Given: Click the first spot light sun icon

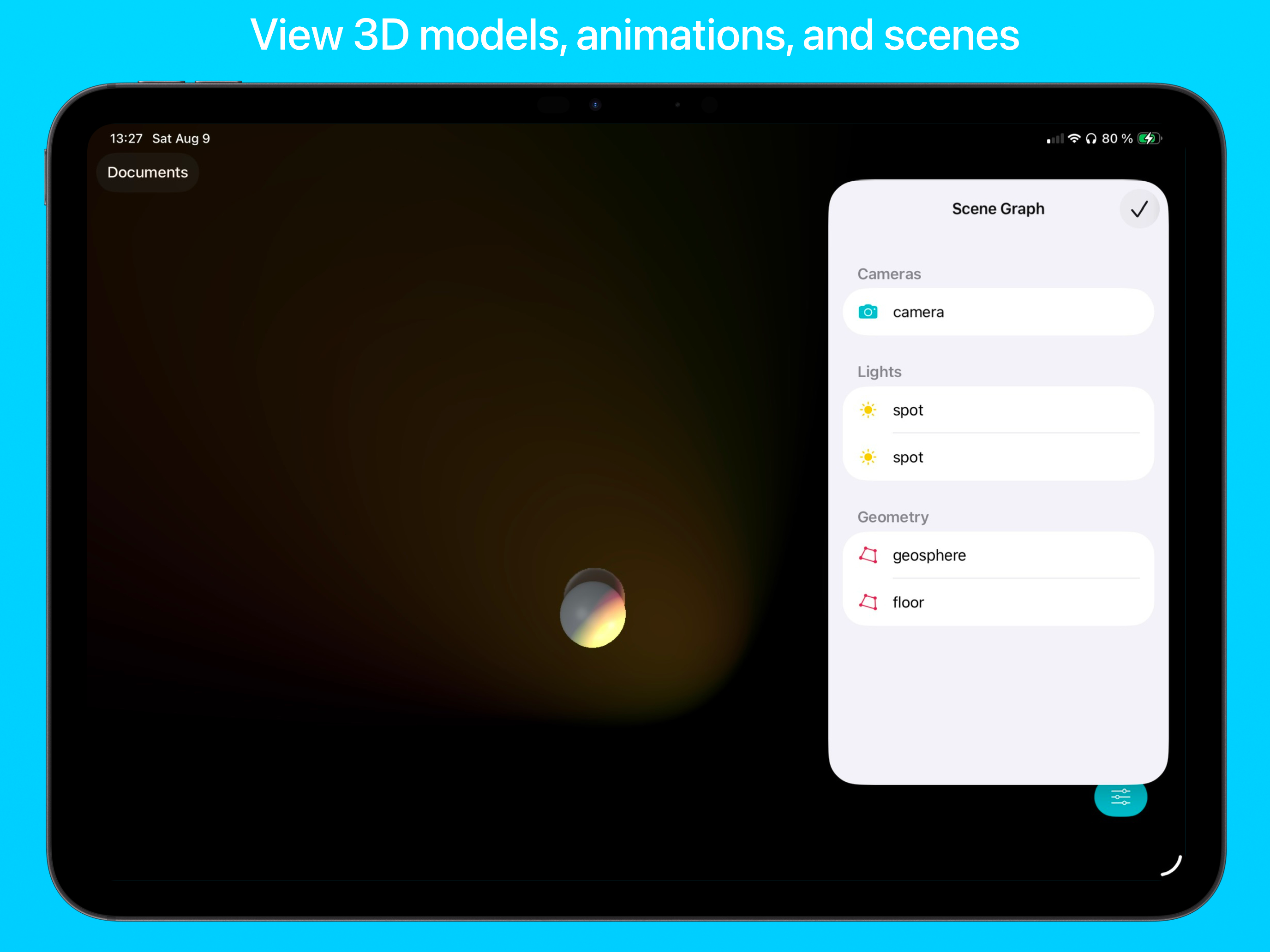Looking at the screenshot, I should click(868, 410).
